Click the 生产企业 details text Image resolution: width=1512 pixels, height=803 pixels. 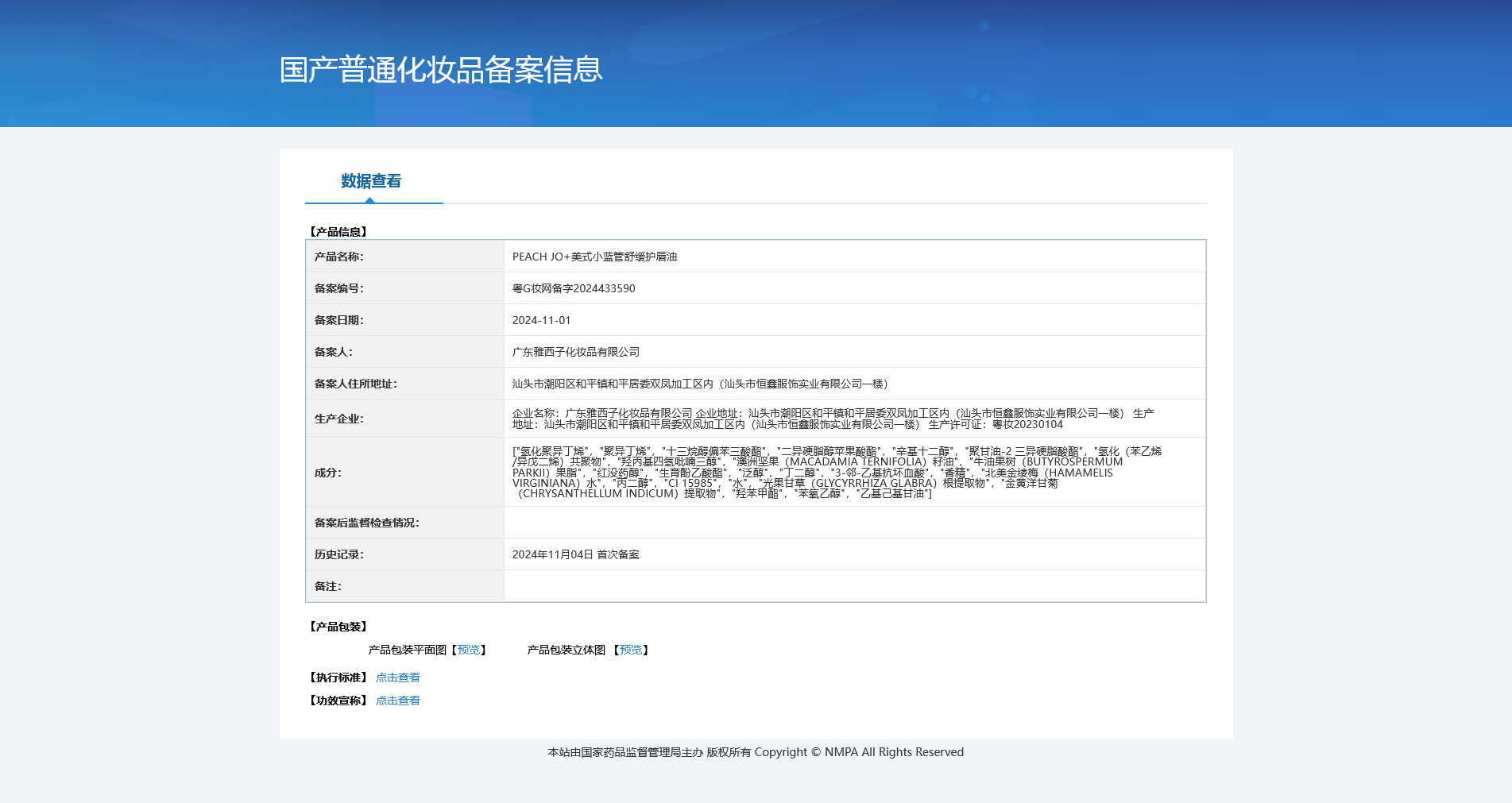tap(833, 419)
